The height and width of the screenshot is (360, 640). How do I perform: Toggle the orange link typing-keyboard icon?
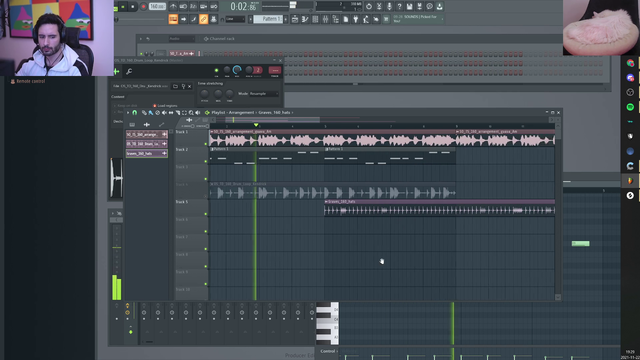[x=203, y=19]
